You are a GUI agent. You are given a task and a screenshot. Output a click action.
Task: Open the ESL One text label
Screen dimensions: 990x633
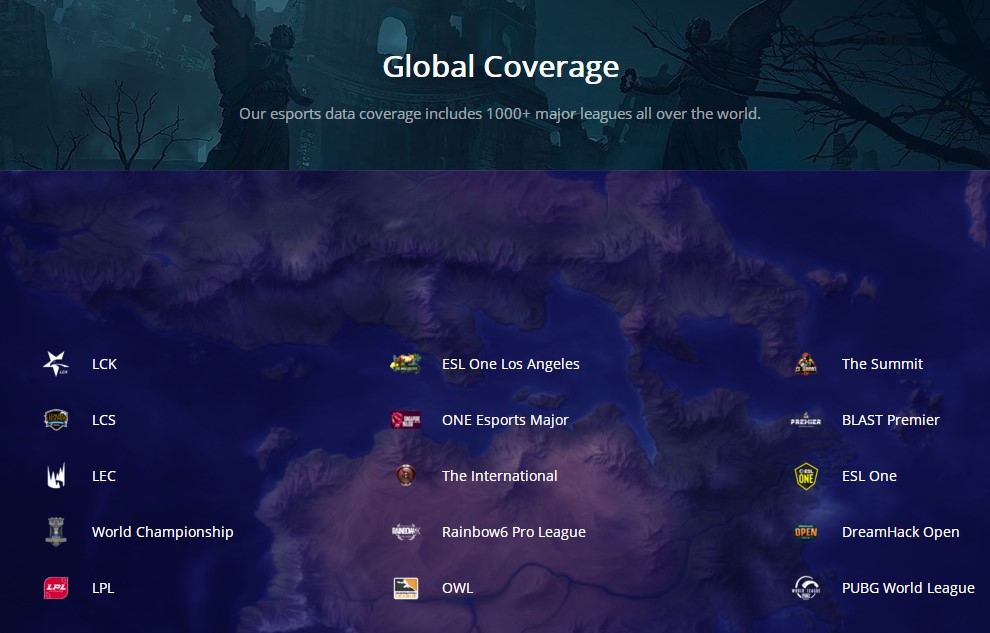(x=869, y=476)
